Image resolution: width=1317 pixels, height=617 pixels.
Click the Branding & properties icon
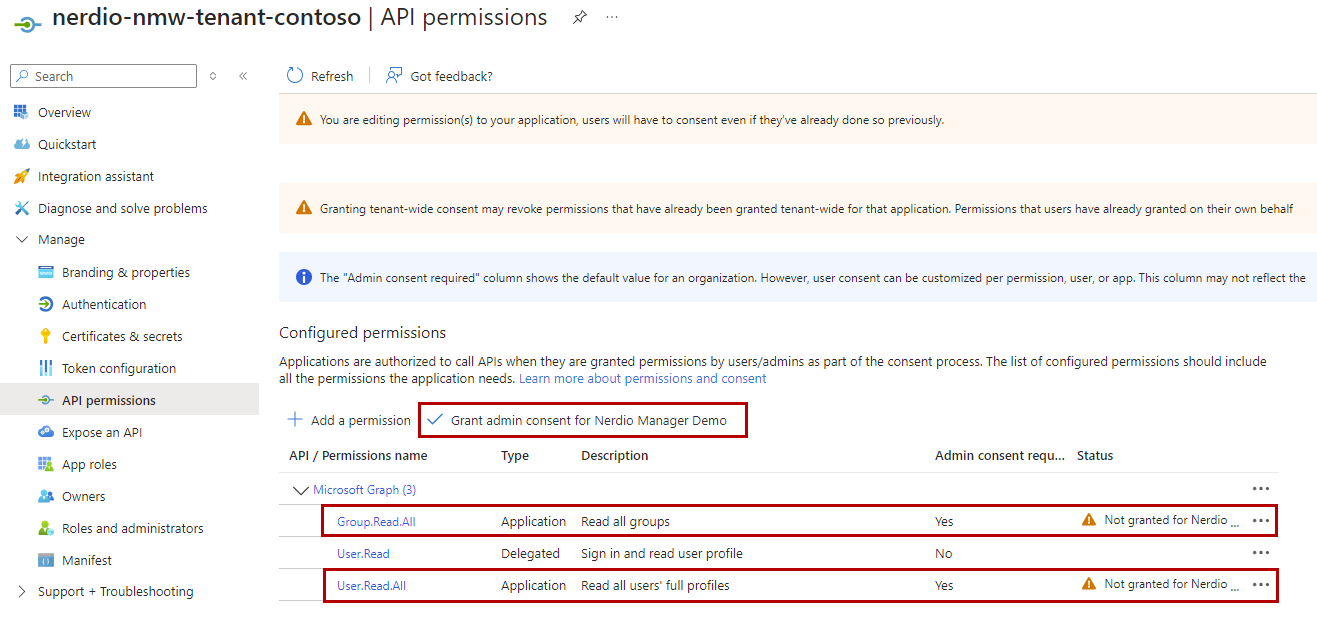45,272
